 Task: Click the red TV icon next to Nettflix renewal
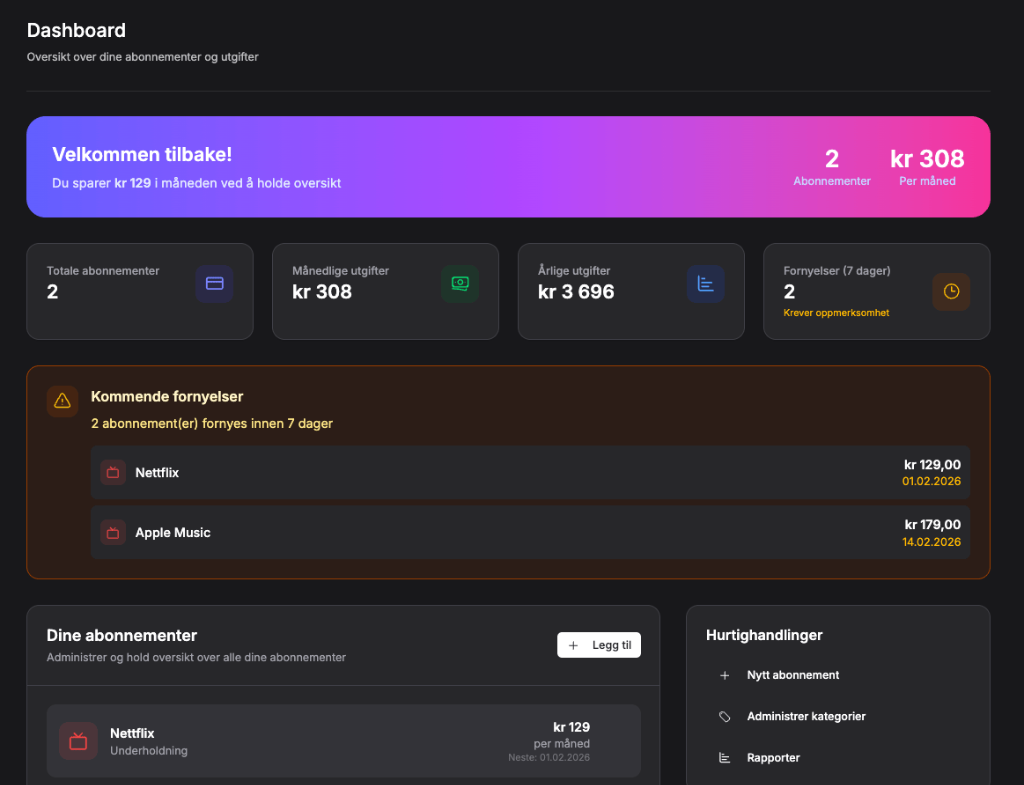[x=112, y=472]
